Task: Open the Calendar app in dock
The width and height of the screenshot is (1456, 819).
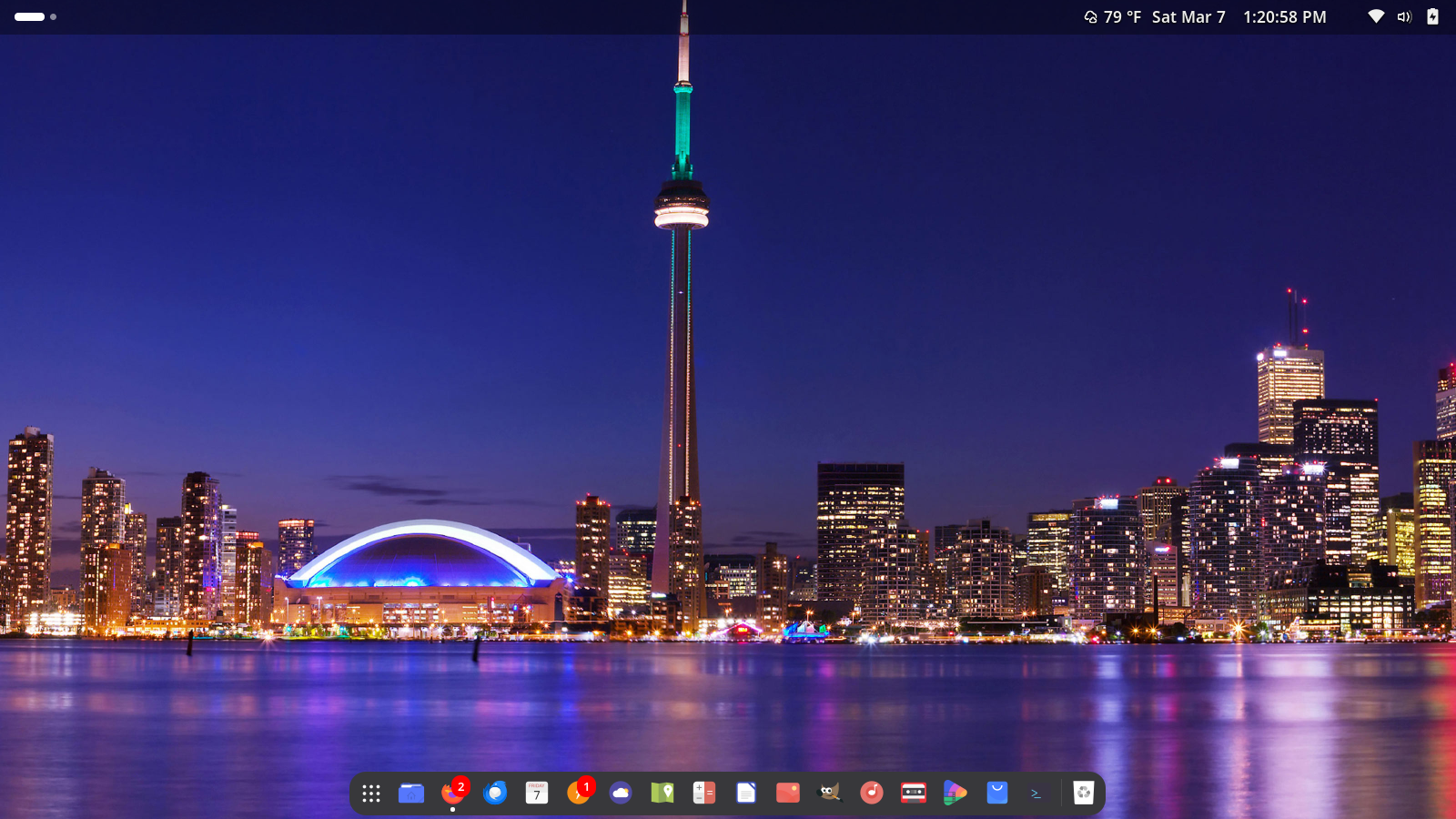Action: pyautogui.click(x=537, y=794)
